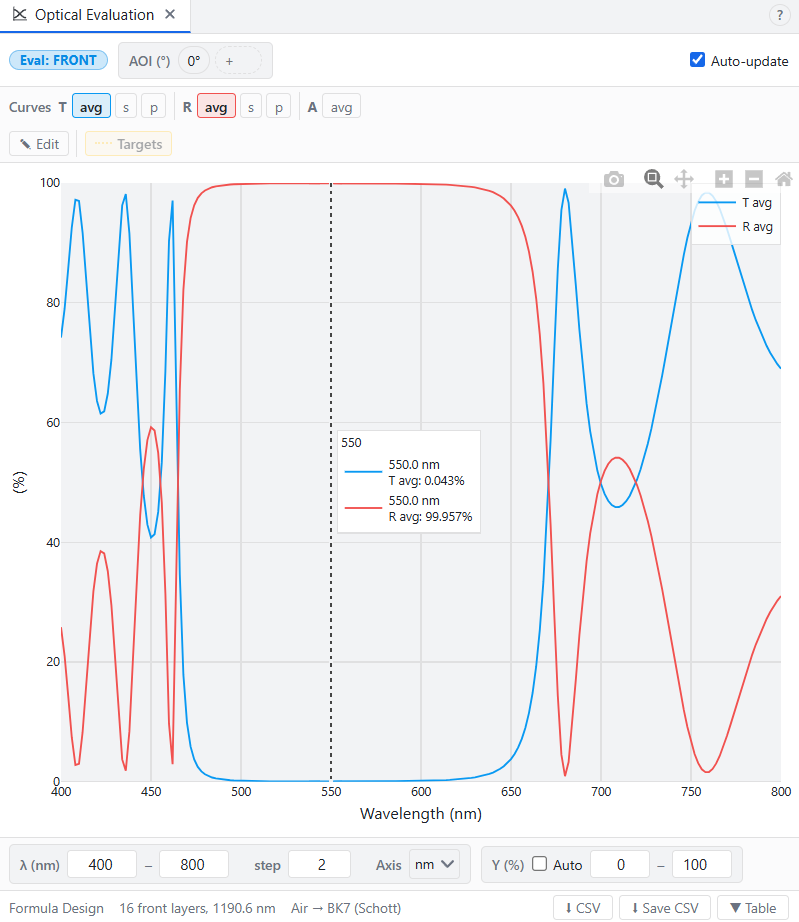Click the Edit button

(39, 144)
